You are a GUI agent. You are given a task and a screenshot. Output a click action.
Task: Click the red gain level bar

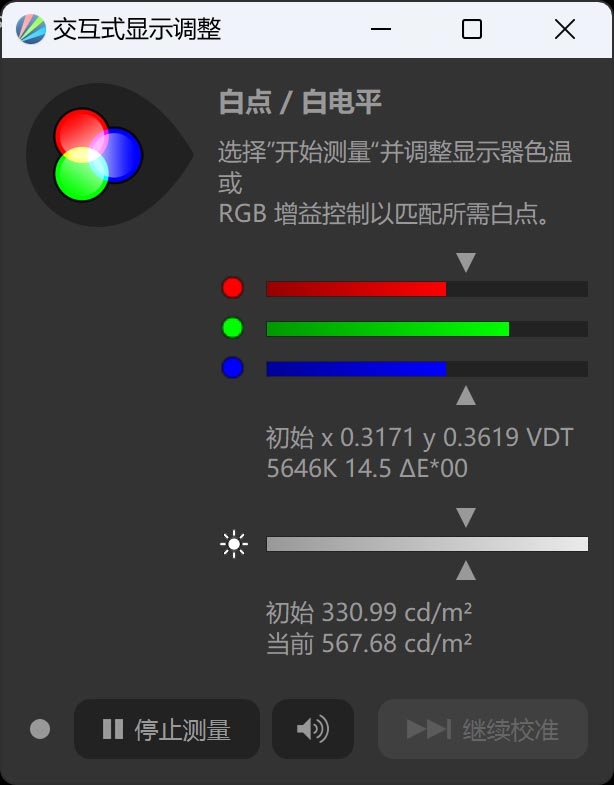pyautogui.click(x=427, y=289)
